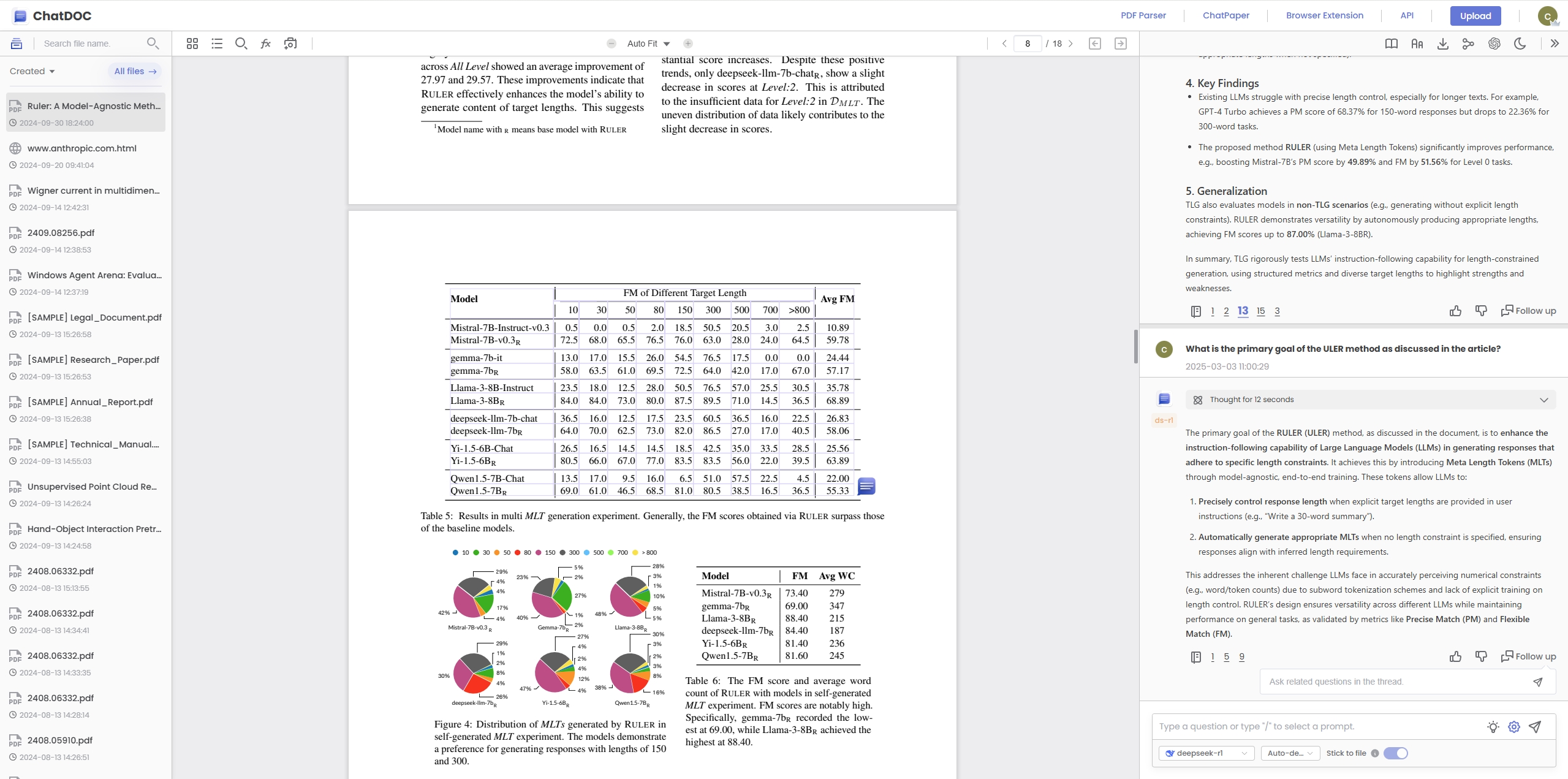Screen dimensions: 1568x779
Task: Show the document outline list
Action: tap(217, 44)
